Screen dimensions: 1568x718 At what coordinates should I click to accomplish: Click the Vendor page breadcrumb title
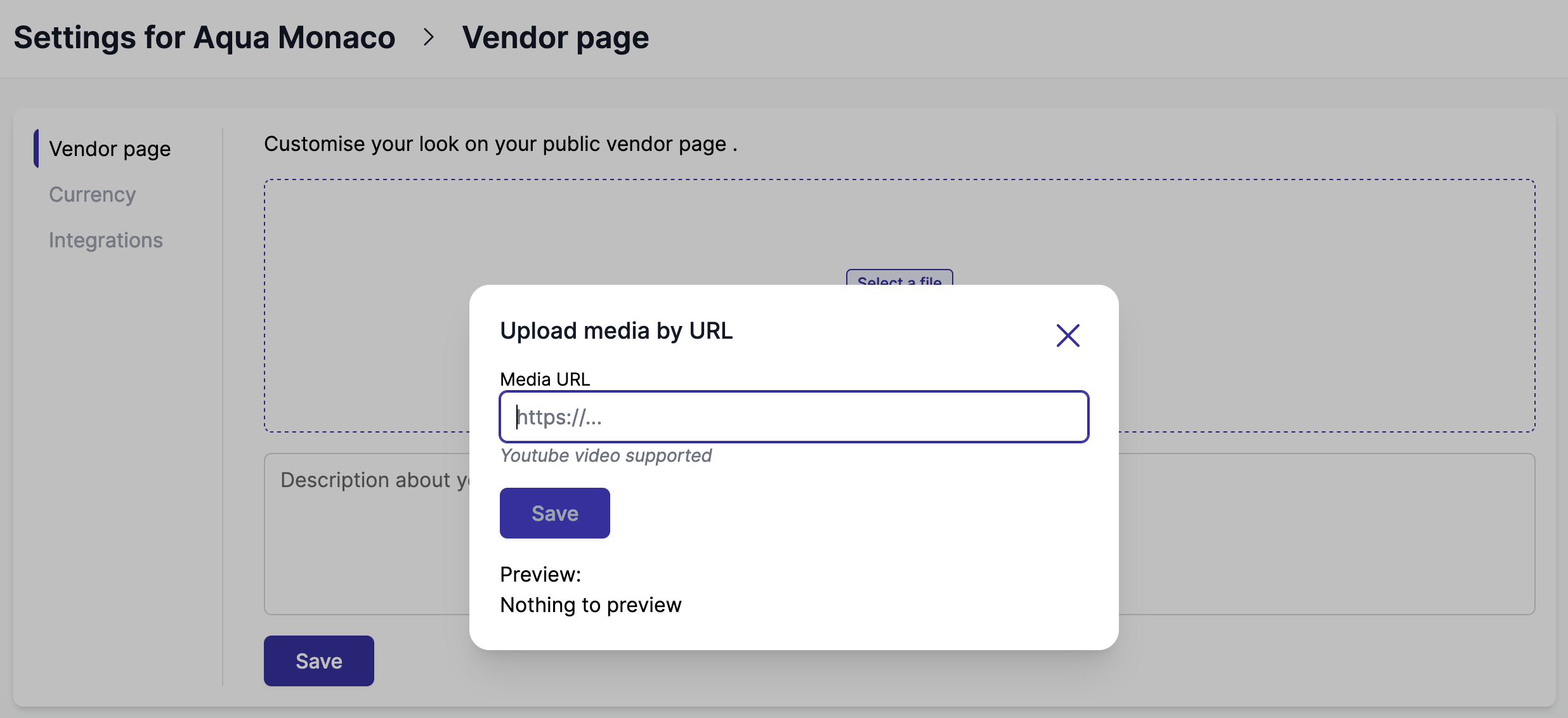[555, 37]
